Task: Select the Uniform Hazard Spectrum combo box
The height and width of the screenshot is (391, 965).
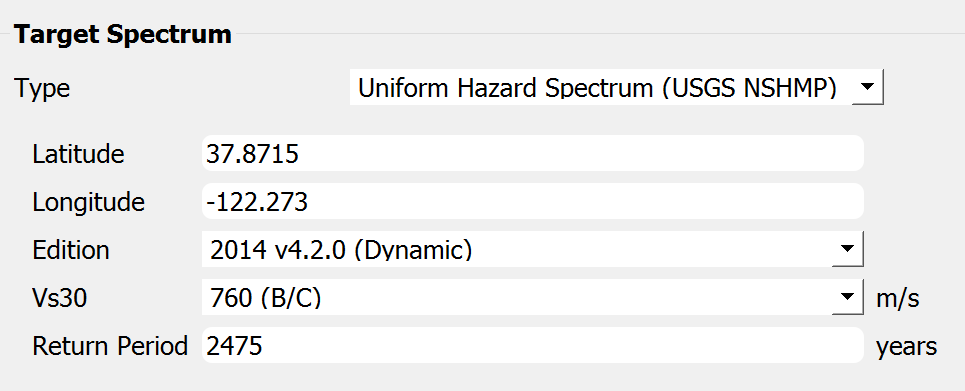Action: click(x=617, y=88)
